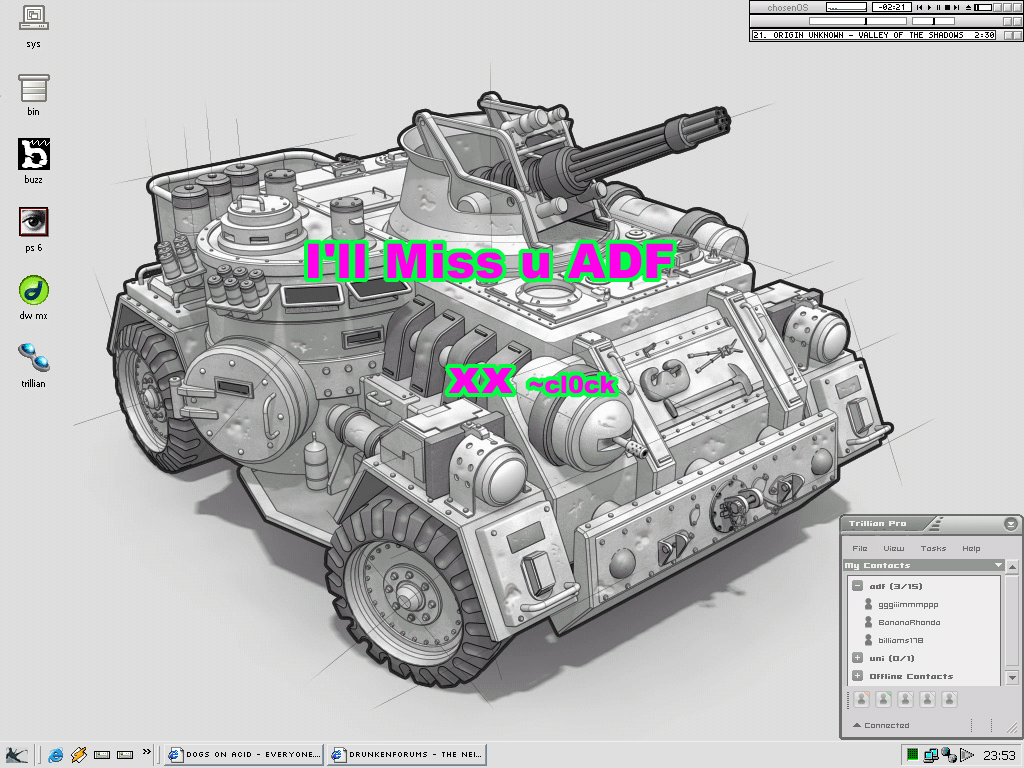This screenshot has width=1024, height=768.
Task: Open the Tasks menu in Trillian
Action: (932, 548)
